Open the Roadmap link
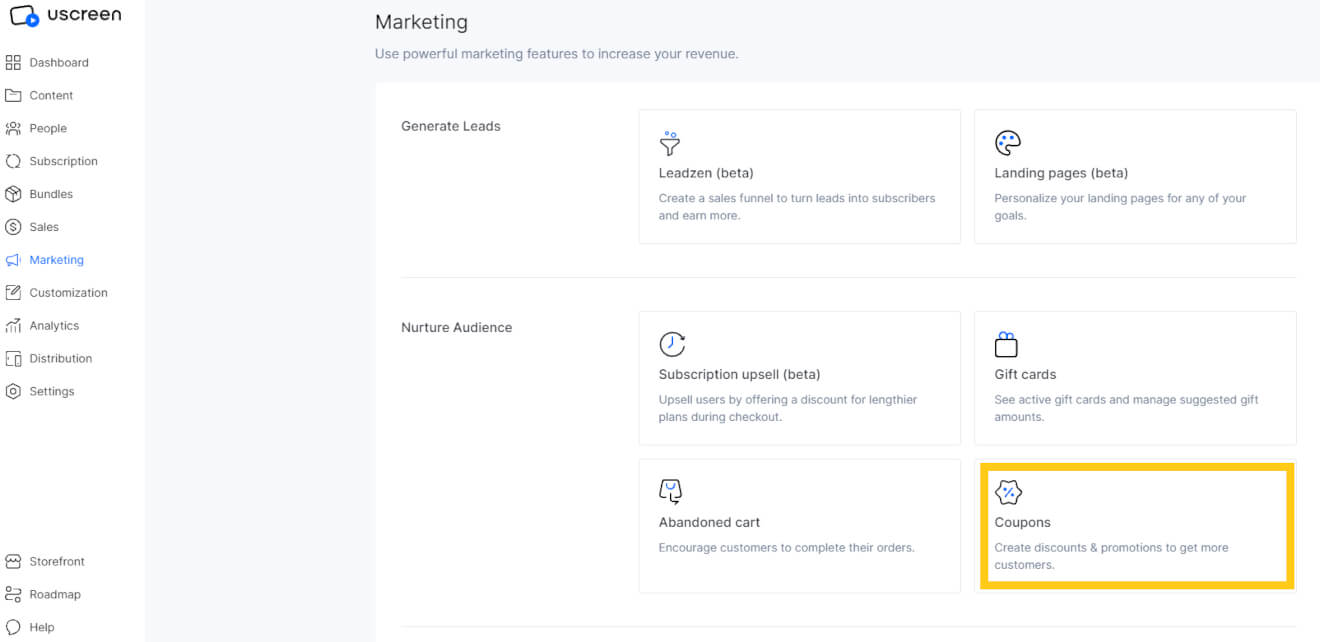The height and width of the screenshot is (642, 1320). (55, 595)
